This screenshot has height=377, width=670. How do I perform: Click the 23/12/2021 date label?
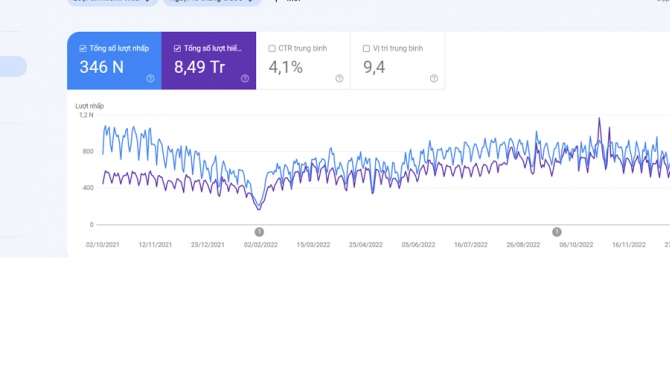coord(208,245)
